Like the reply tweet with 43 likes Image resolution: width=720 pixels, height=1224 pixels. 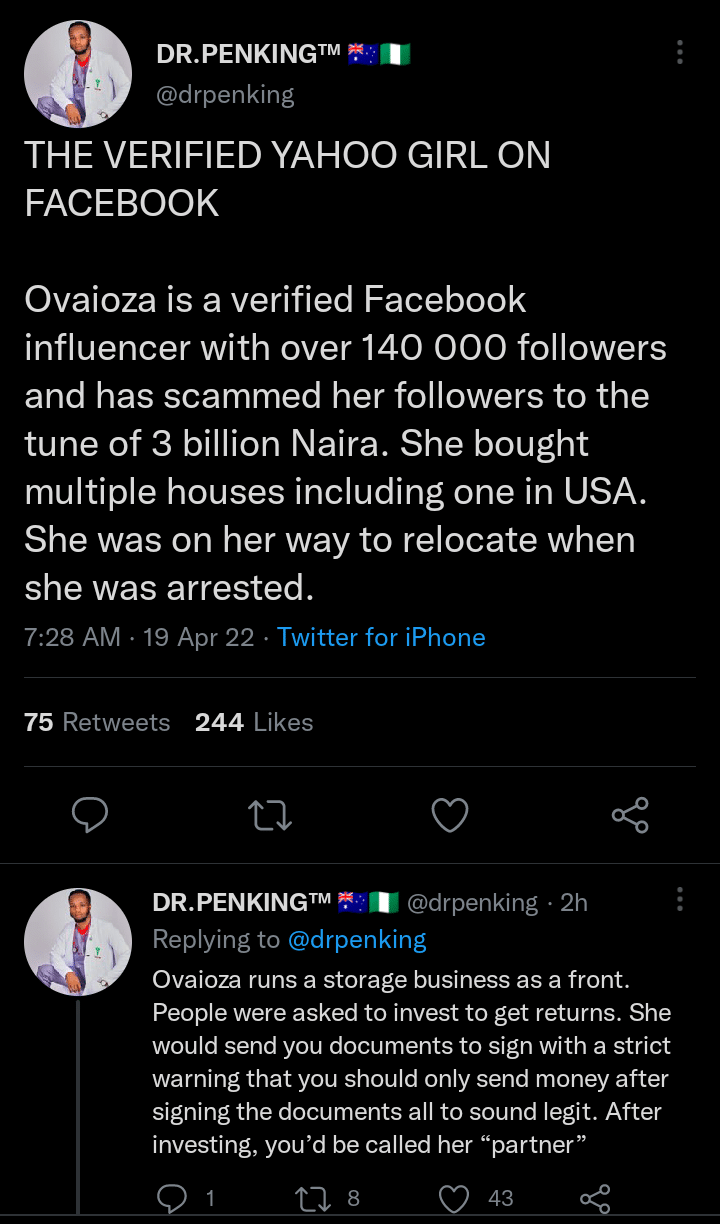tap(455, 1197)
